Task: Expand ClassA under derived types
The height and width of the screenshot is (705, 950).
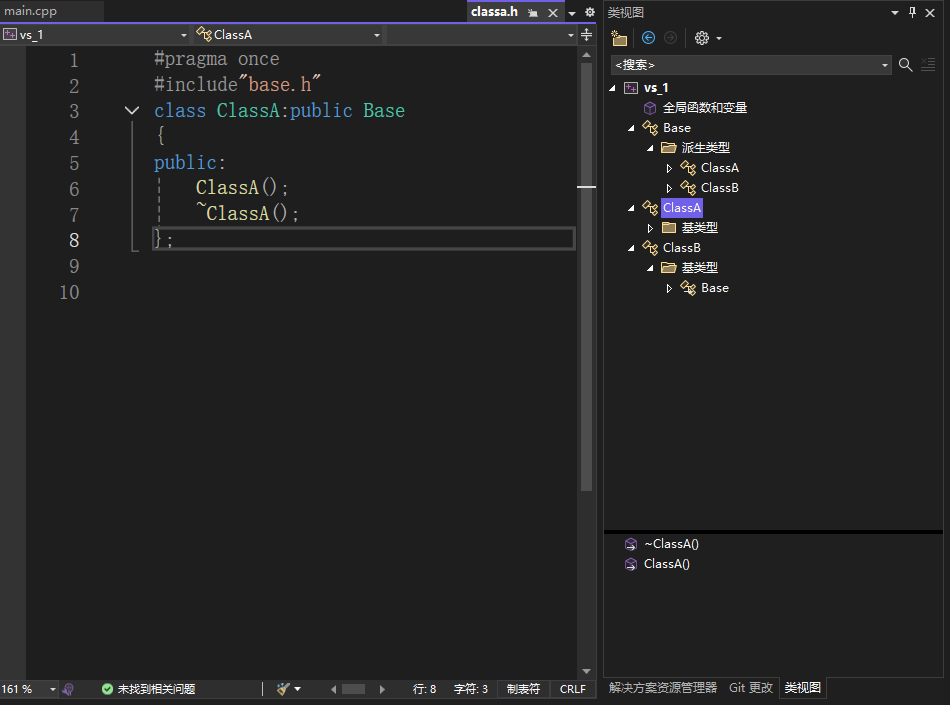Action: click(669, 168)
